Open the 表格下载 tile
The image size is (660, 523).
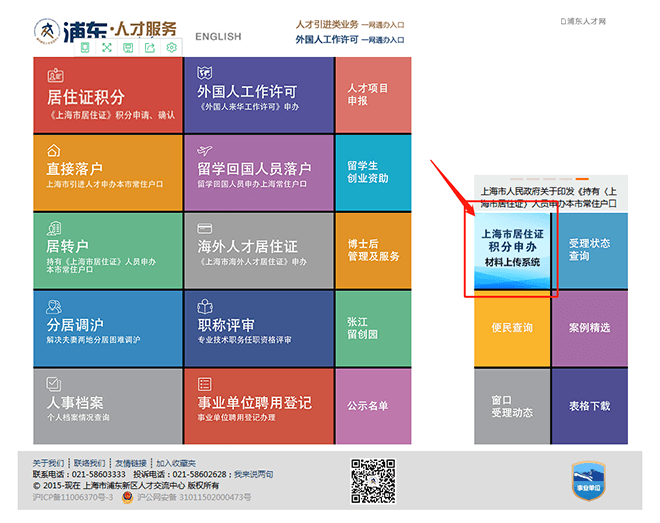(x=590, y=406)
